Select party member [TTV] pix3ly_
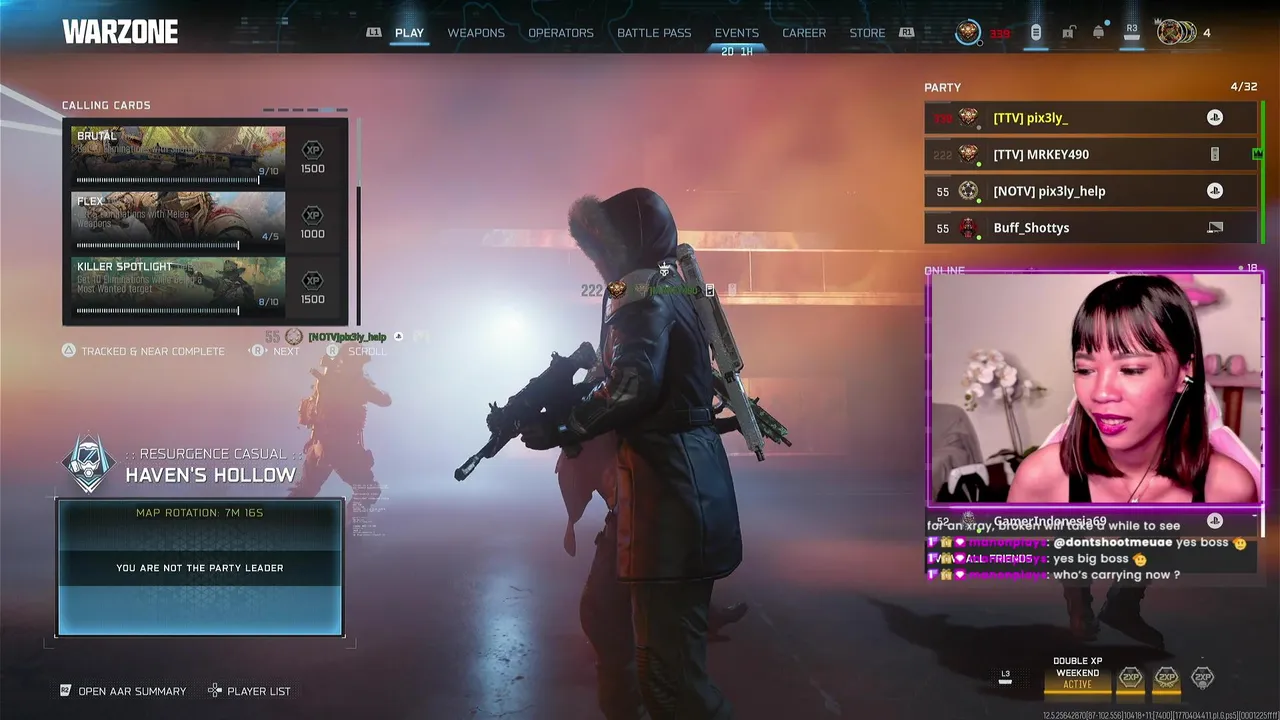The height and width of the screenshot is (720, 1280). [1093, 118]
